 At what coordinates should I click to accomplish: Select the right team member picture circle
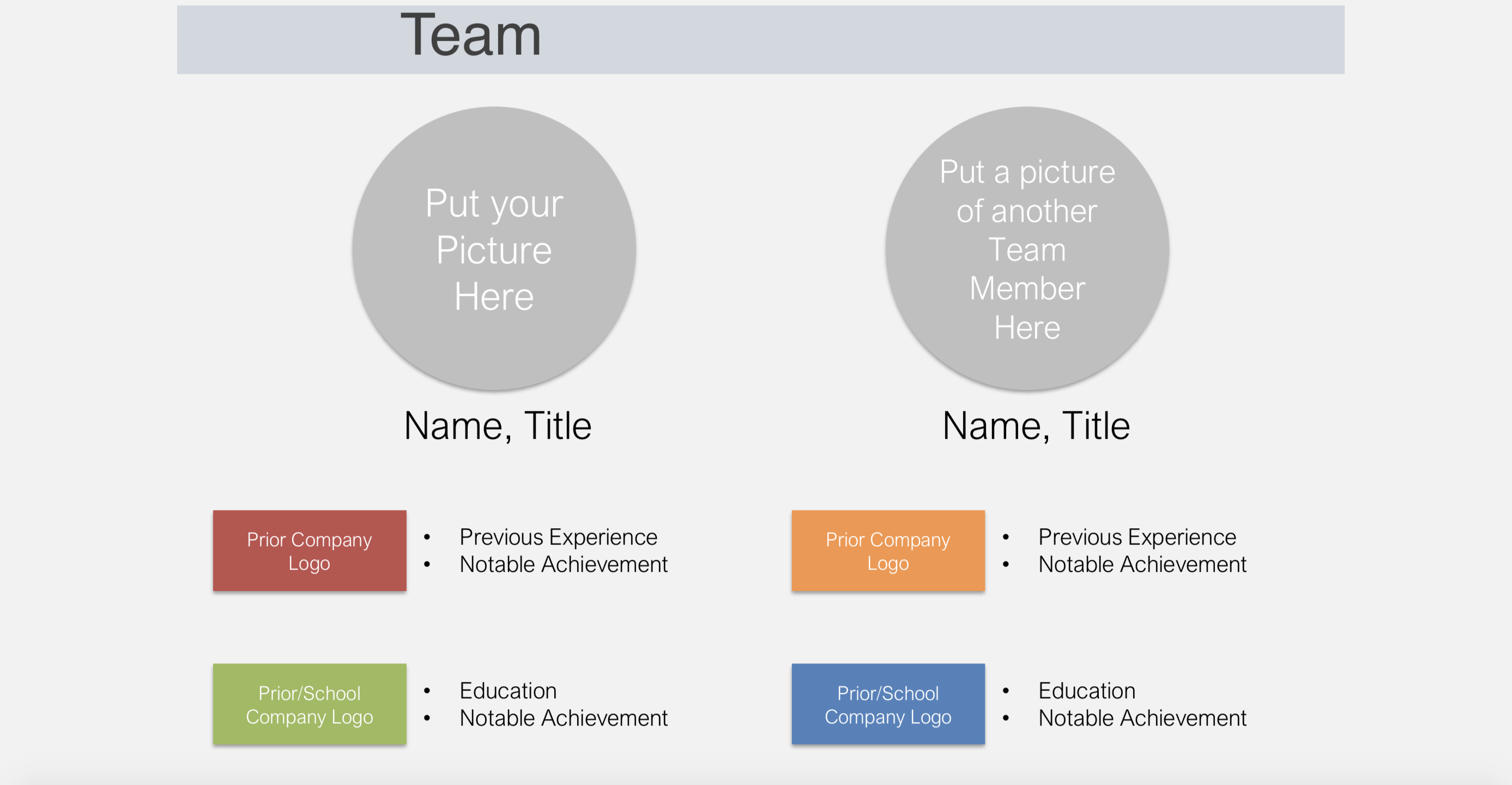click(1026, 249)
